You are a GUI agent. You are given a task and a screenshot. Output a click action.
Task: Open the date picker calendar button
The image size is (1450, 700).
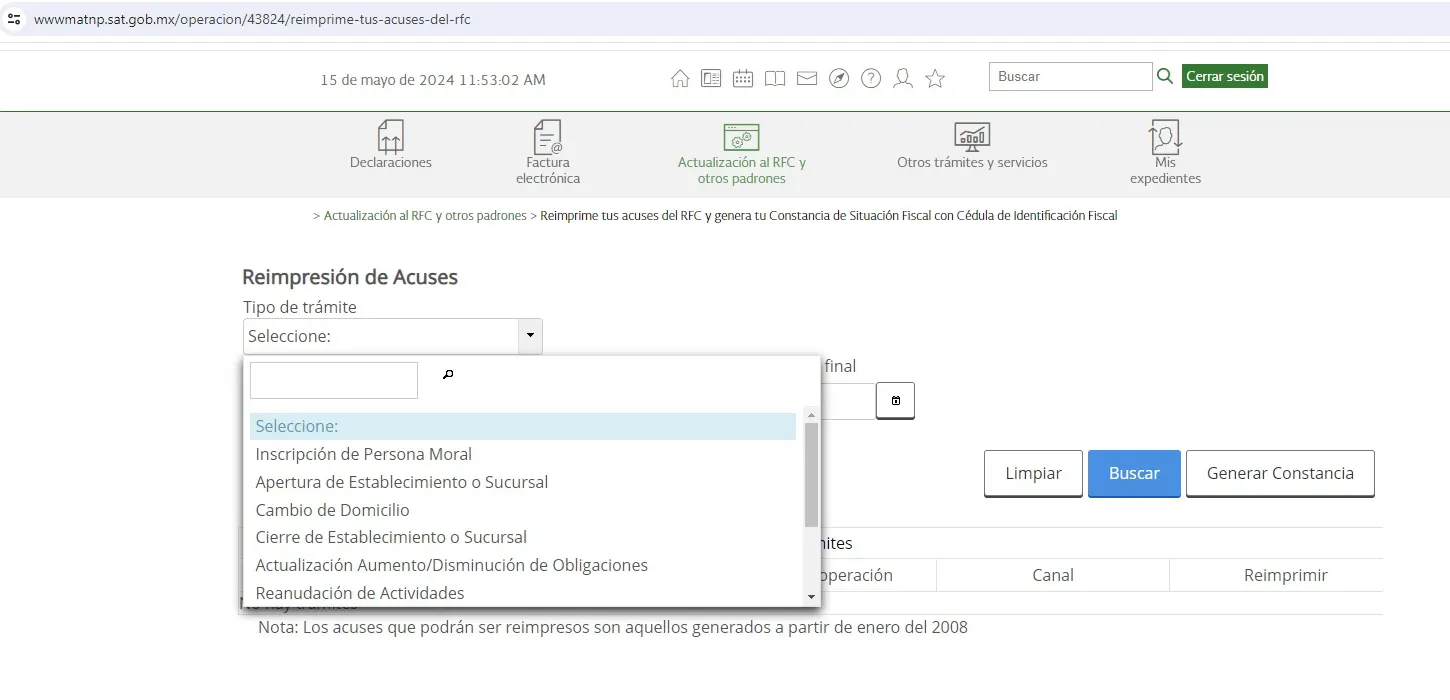point(895,401)
